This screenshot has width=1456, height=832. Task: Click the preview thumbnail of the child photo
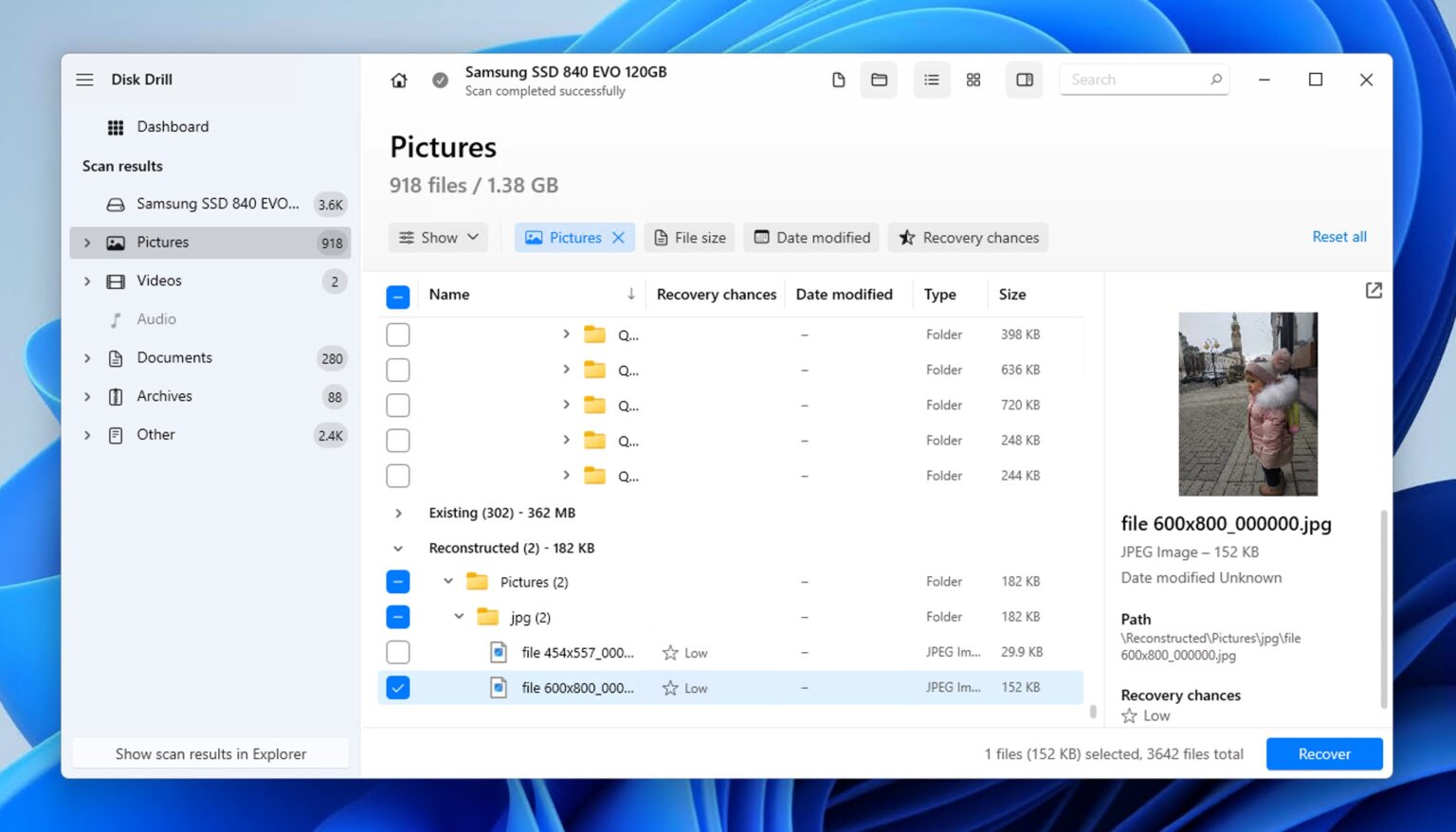[x=1247, y=404]
